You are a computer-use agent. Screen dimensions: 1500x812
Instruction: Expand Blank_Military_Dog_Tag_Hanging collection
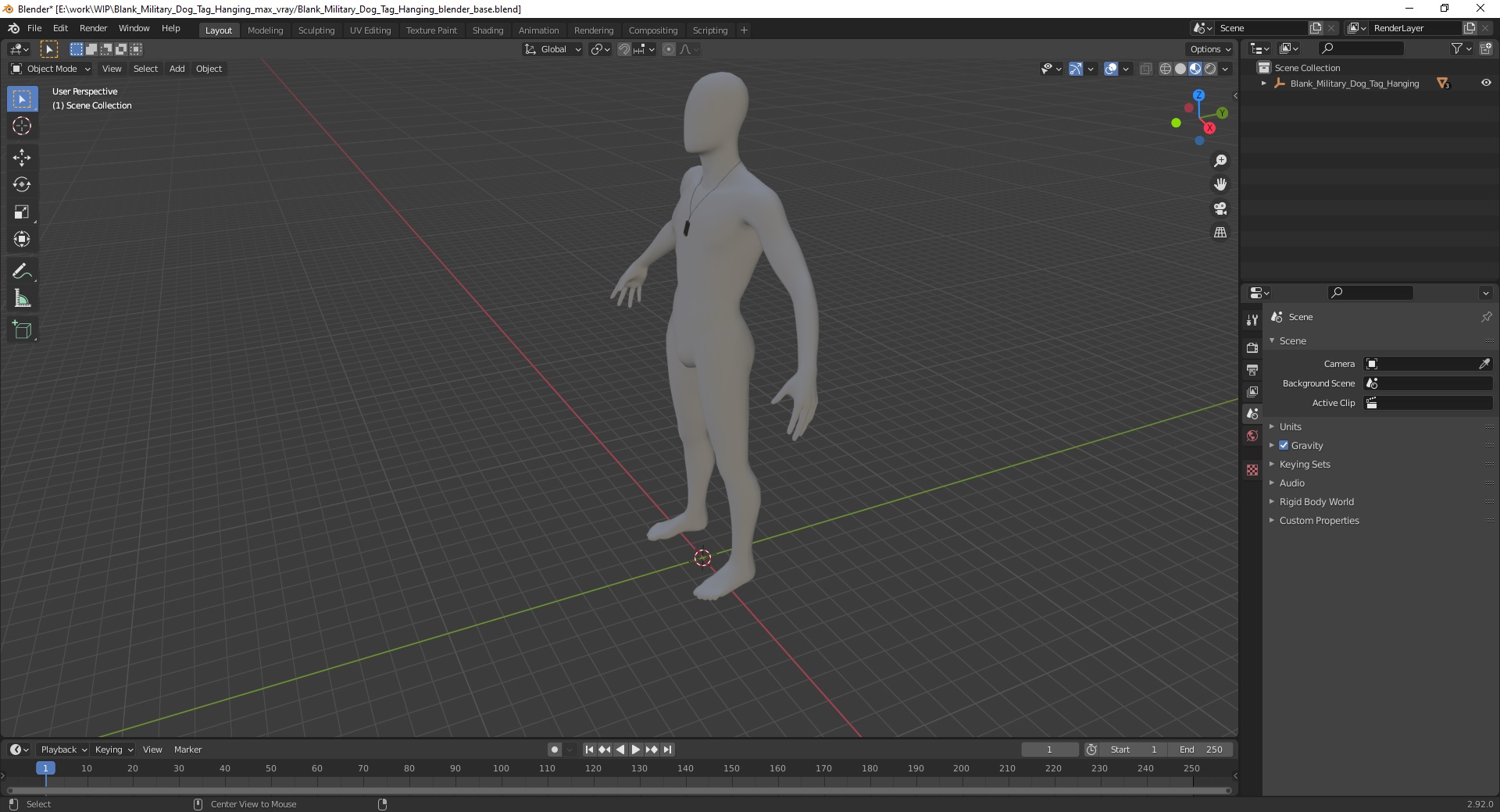point(1264,84)
